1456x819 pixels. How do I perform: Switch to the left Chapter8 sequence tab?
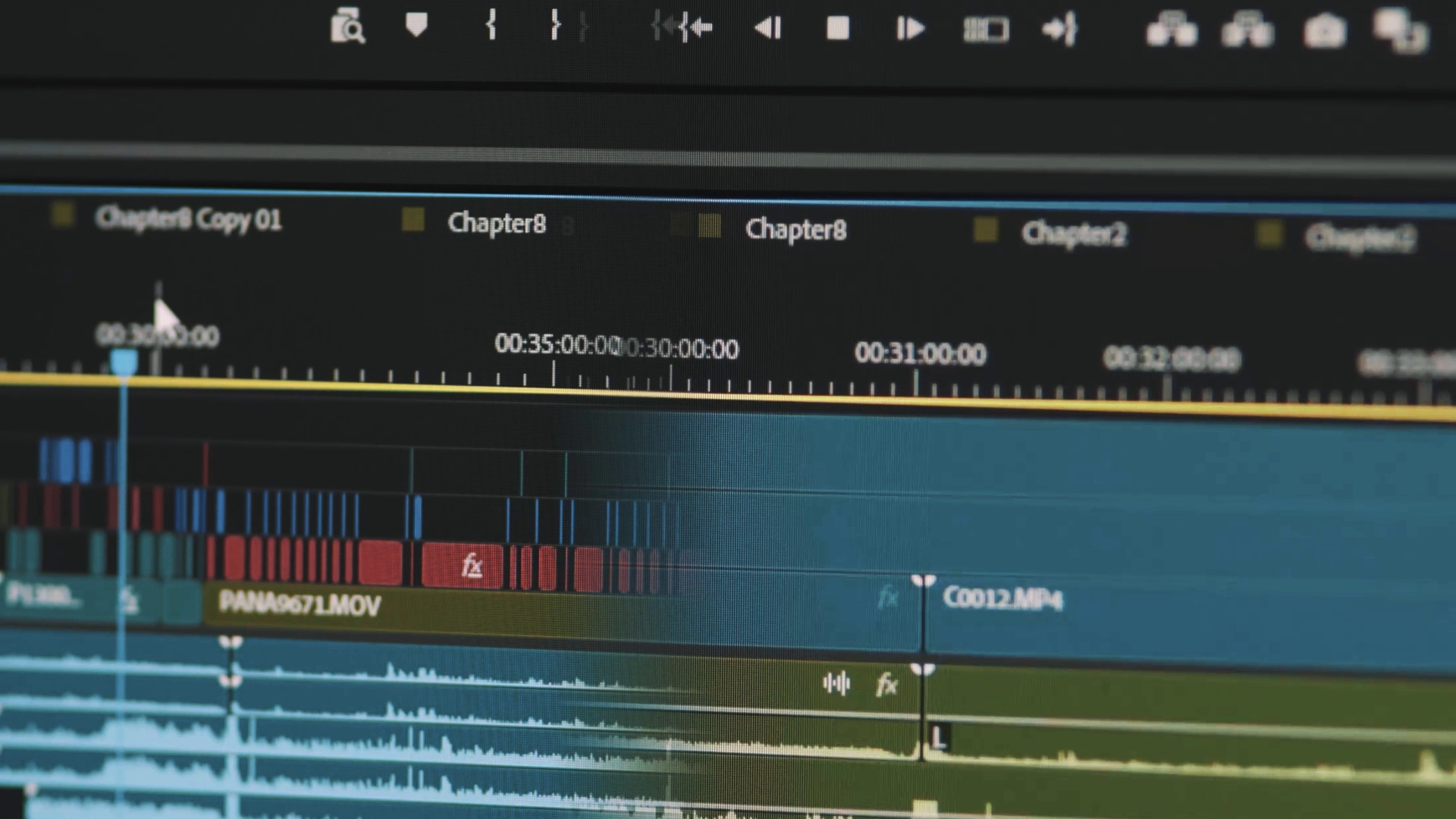click(x=497, y=223)
